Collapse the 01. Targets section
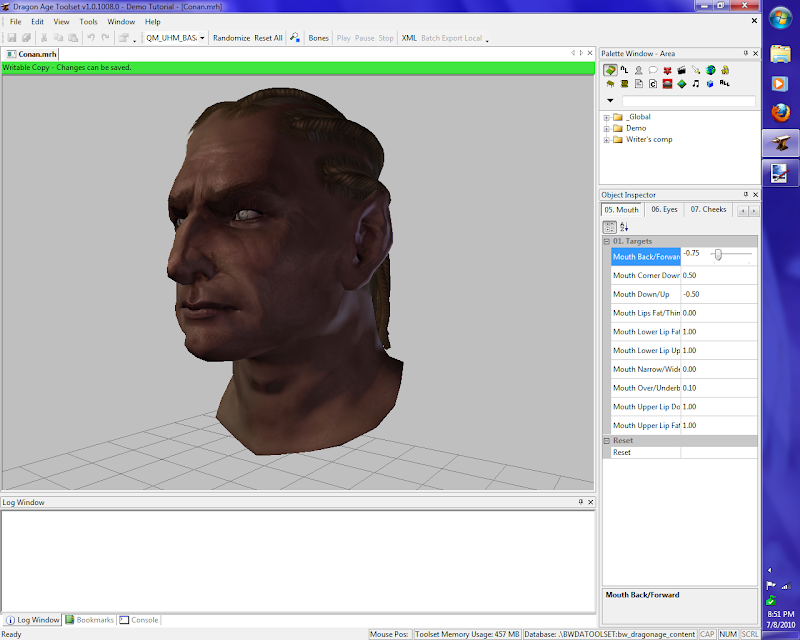The height and width of the screenshot is (640, 800). (x=606, y=241)
